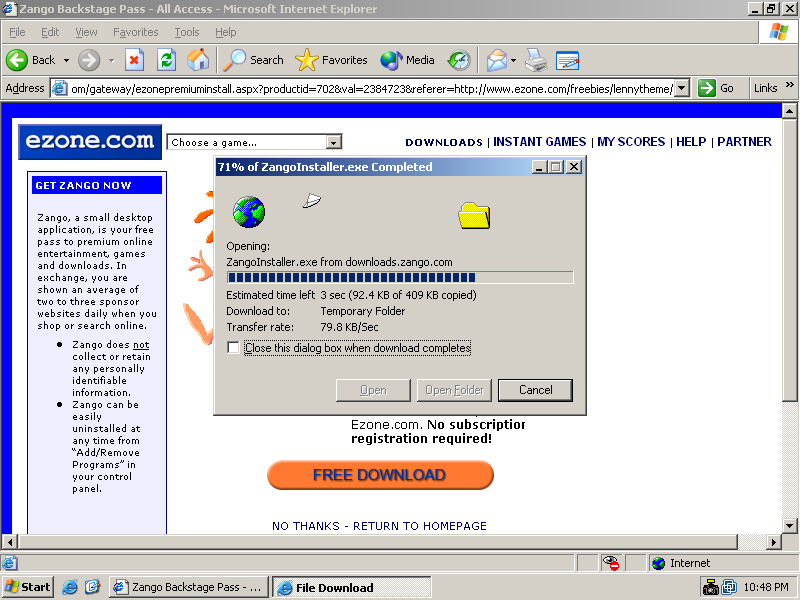Click the PARTNER navigation link

[x=744, y=142]
